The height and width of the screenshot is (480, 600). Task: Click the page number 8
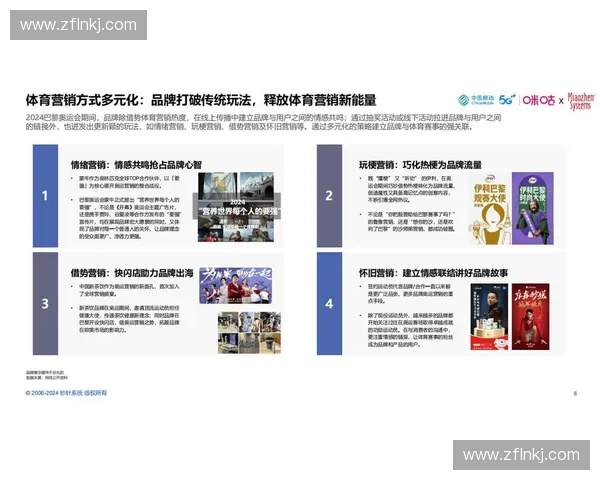pyautogui.click(x=575, y=393)
